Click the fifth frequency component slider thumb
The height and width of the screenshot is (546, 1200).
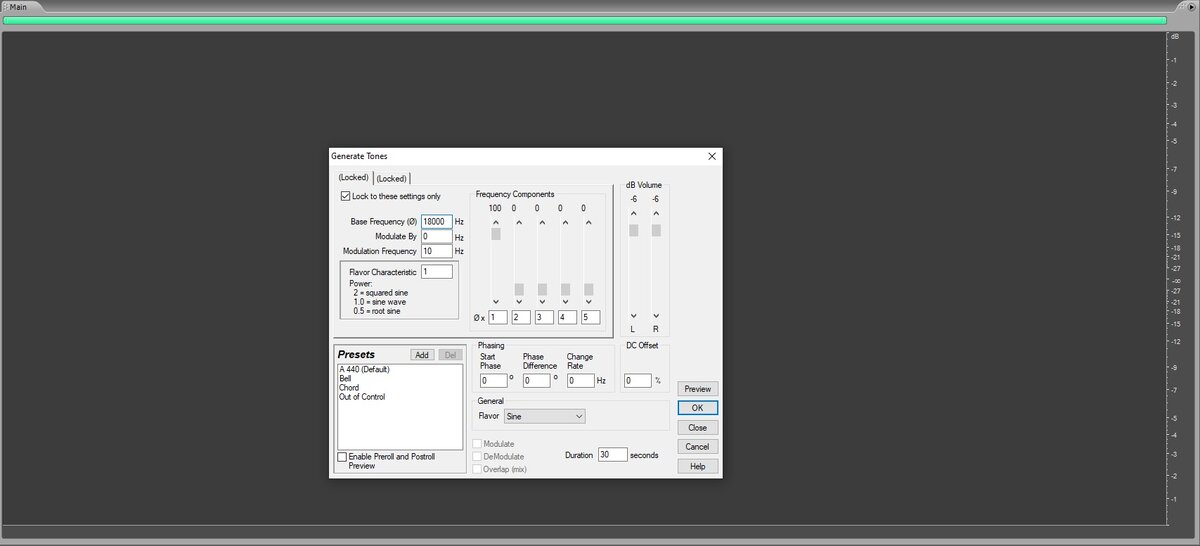(x=587, y=290)
